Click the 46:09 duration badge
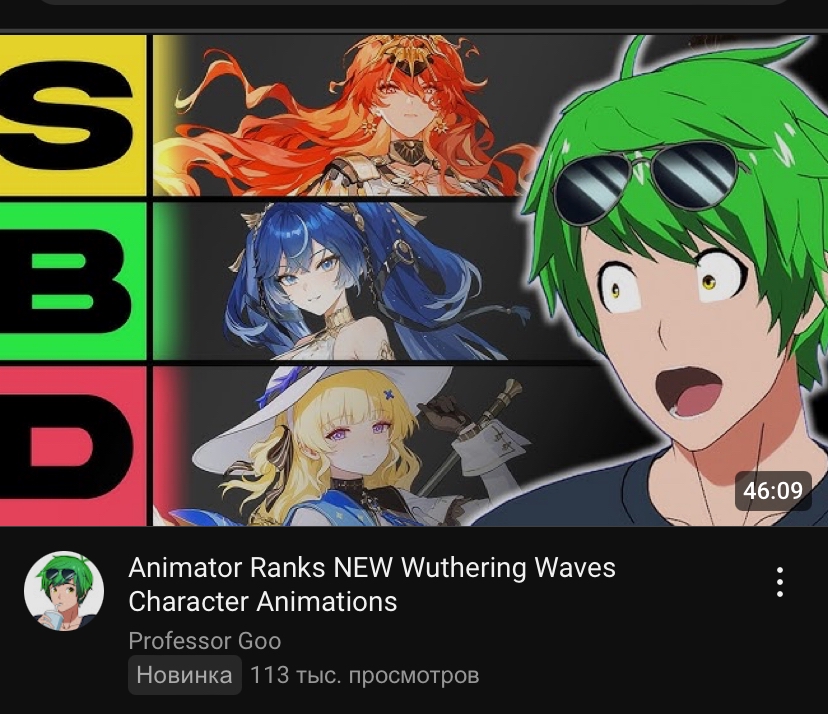The width and height of the screenshot is (828, 714). tap(773, 491)
